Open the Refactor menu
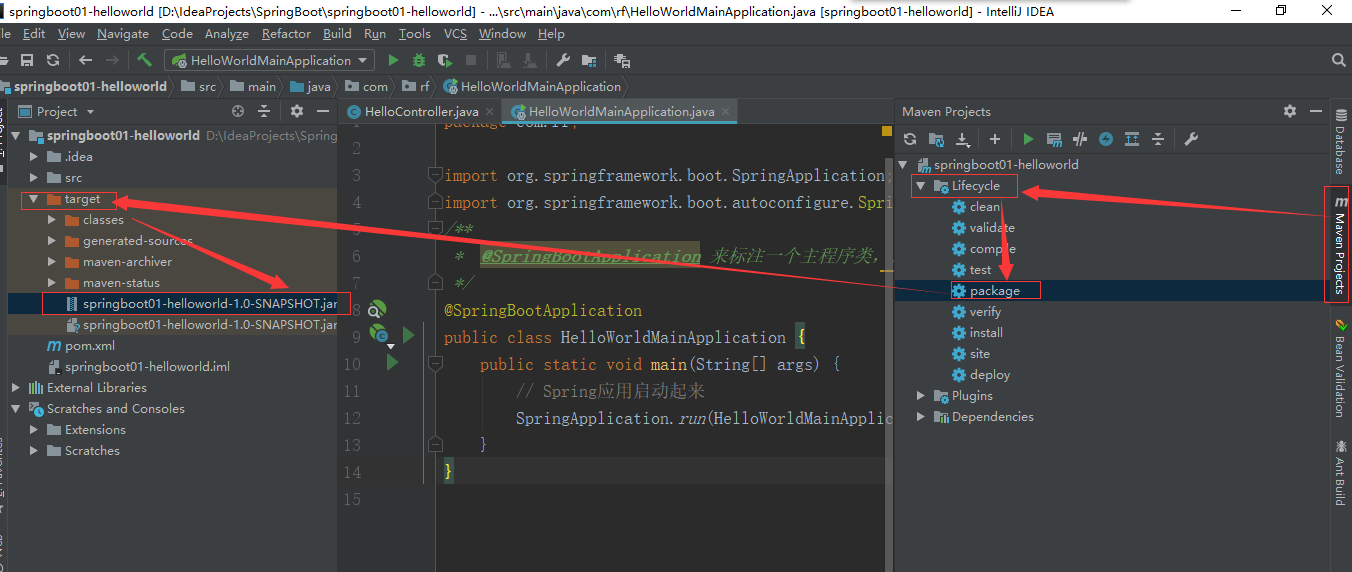1352x572 pixels. point(287,33)
